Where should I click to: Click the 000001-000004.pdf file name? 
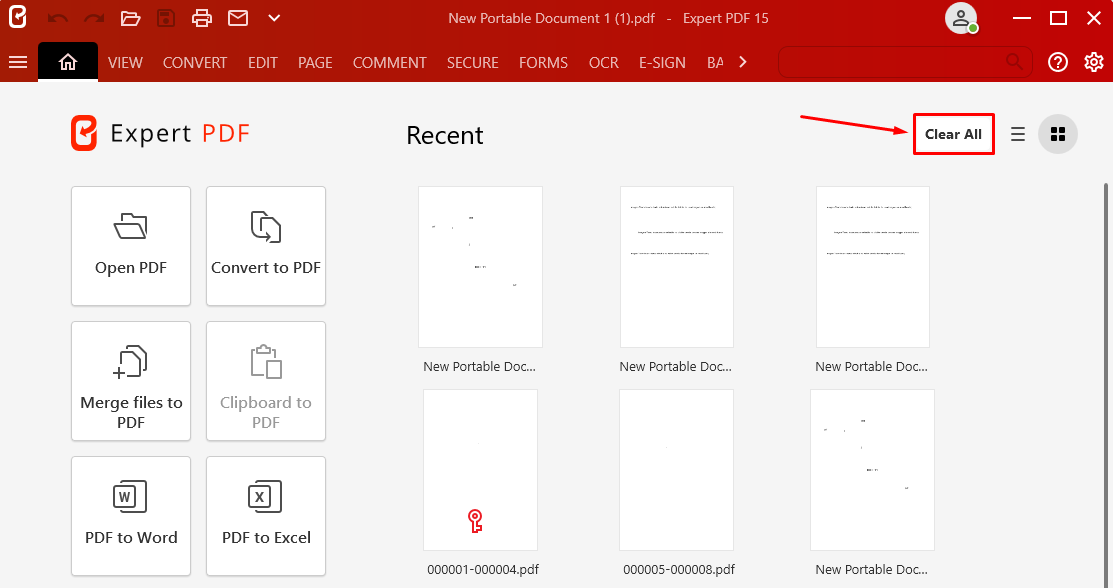point(483,570)
